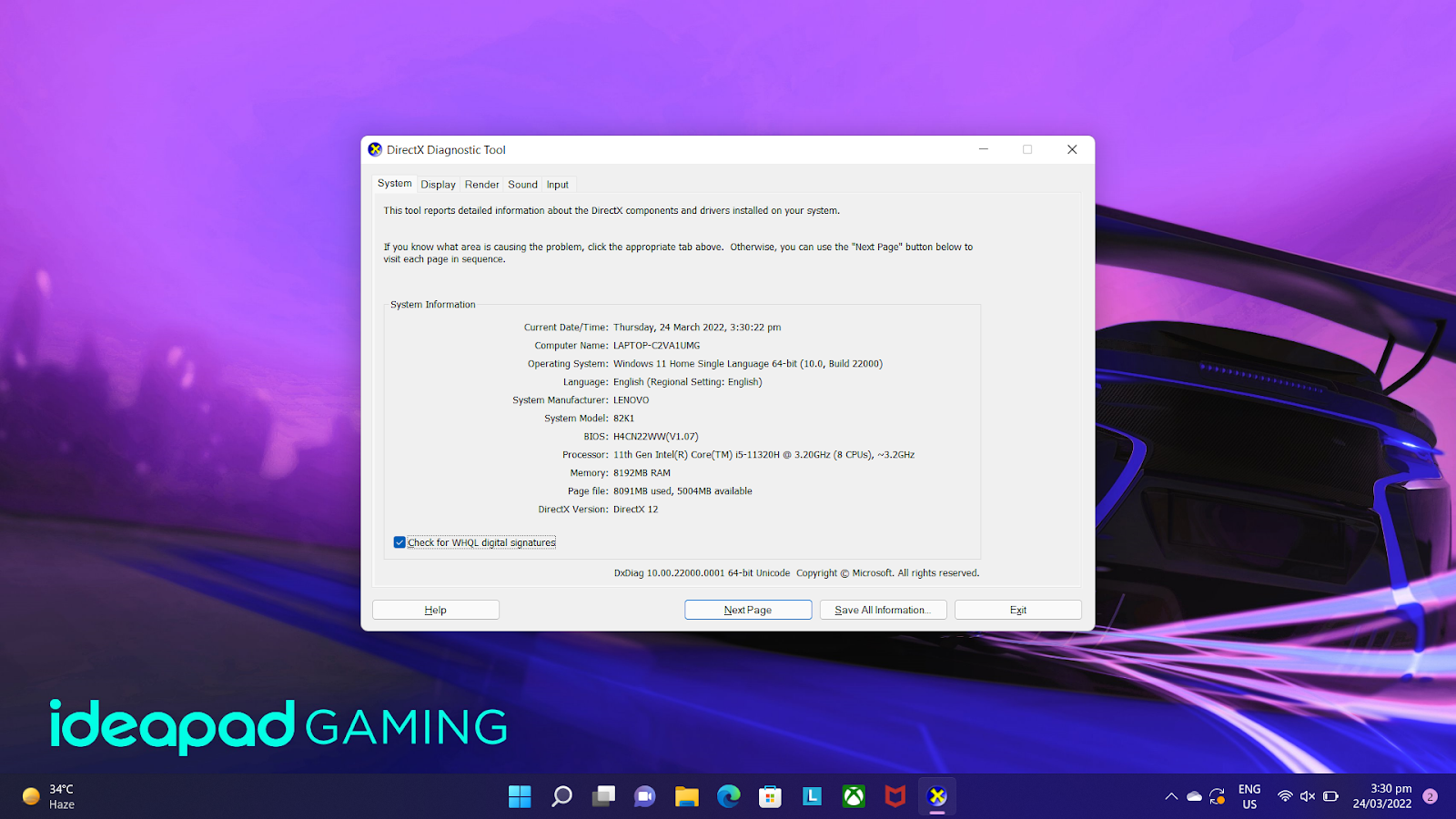
Task: Click the sync status tray icon
Action: click(x=1218, y=796)
